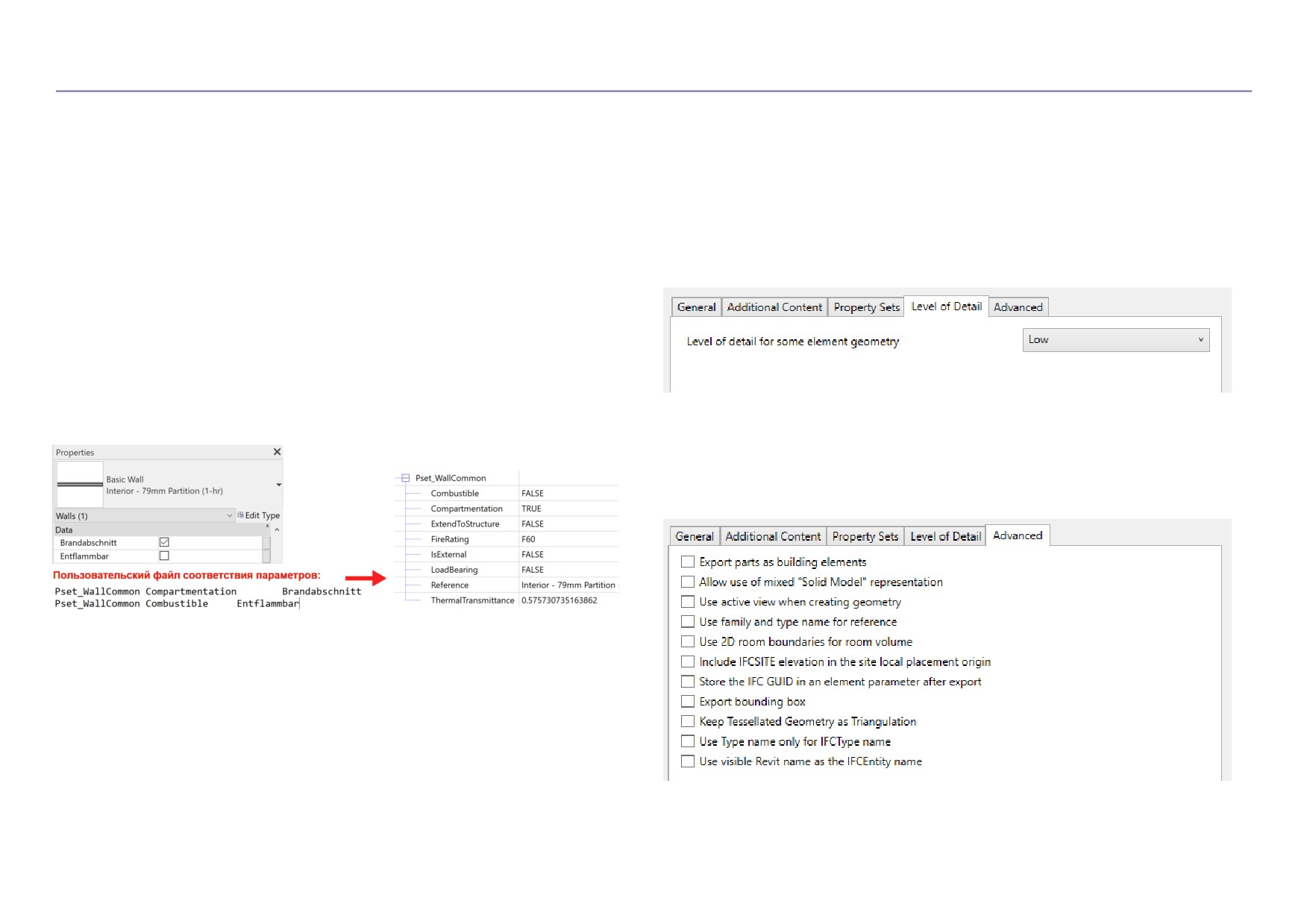Viewport: 1307px width, 924px height.
Task: Select the ExtendToStructure property row
Action: pos(507,524)
